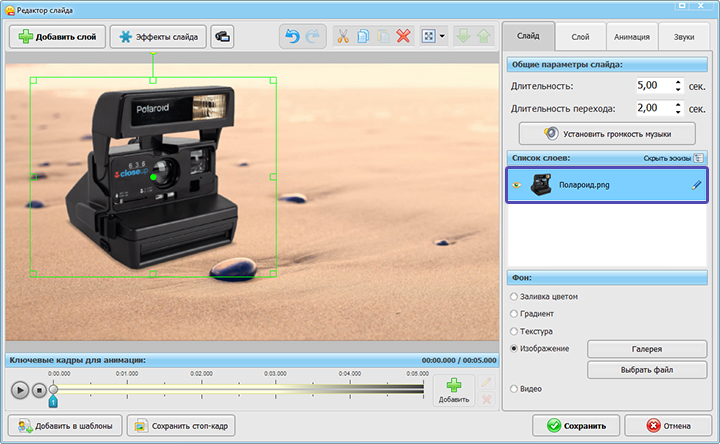Screen dimensions: 720x444
Task: Click the Polaroid camera image on canvas
Action: (154, 179)
